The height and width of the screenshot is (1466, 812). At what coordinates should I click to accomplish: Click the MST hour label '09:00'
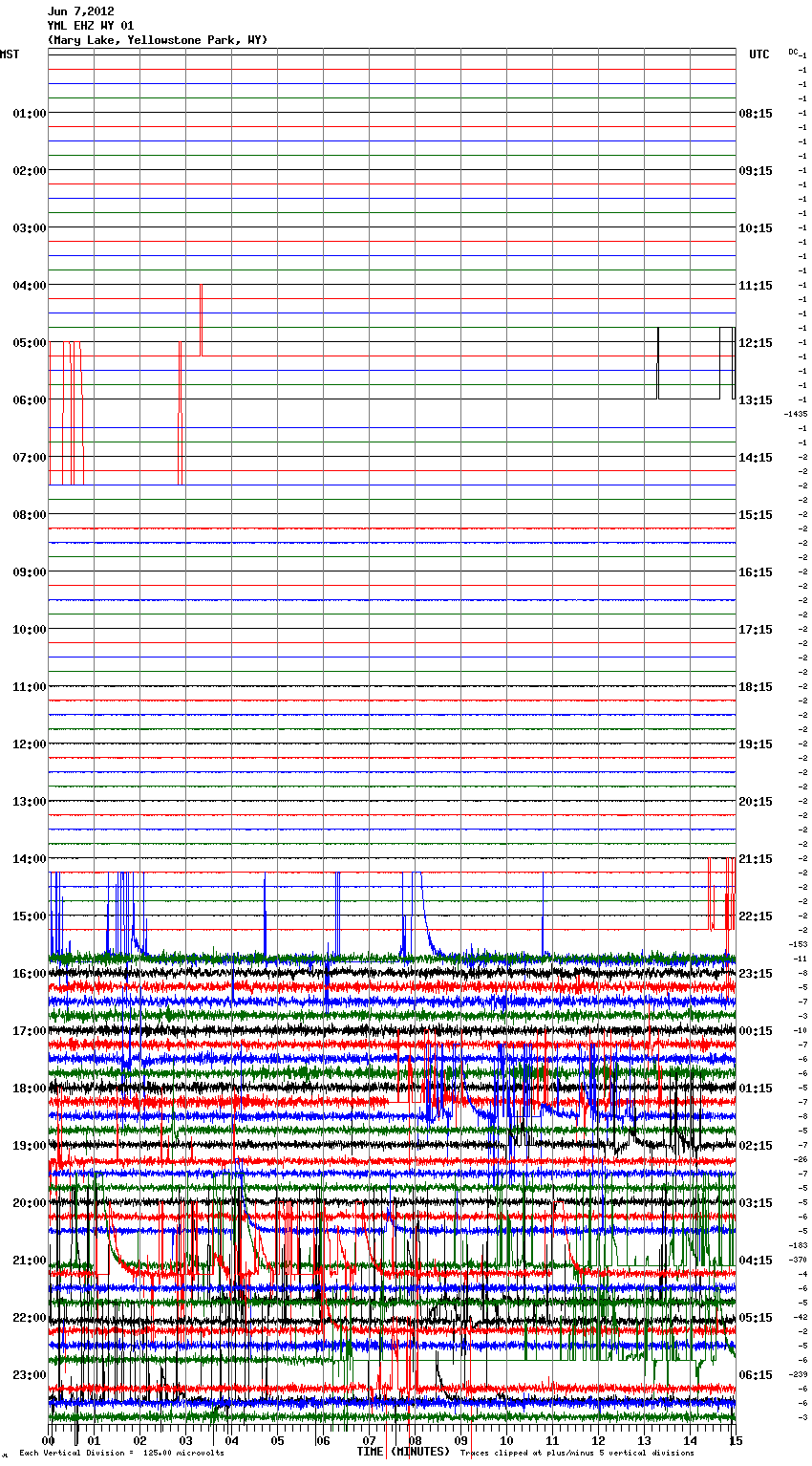(x=30, y=572)
